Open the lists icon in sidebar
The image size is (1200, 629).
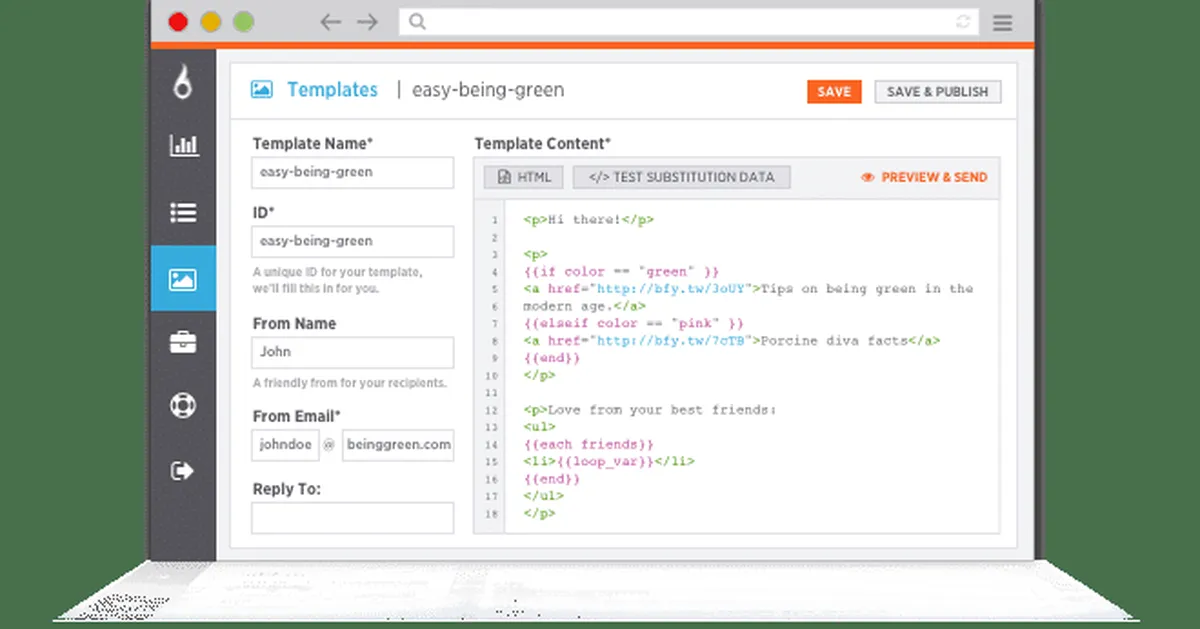[x=183, y=212]
